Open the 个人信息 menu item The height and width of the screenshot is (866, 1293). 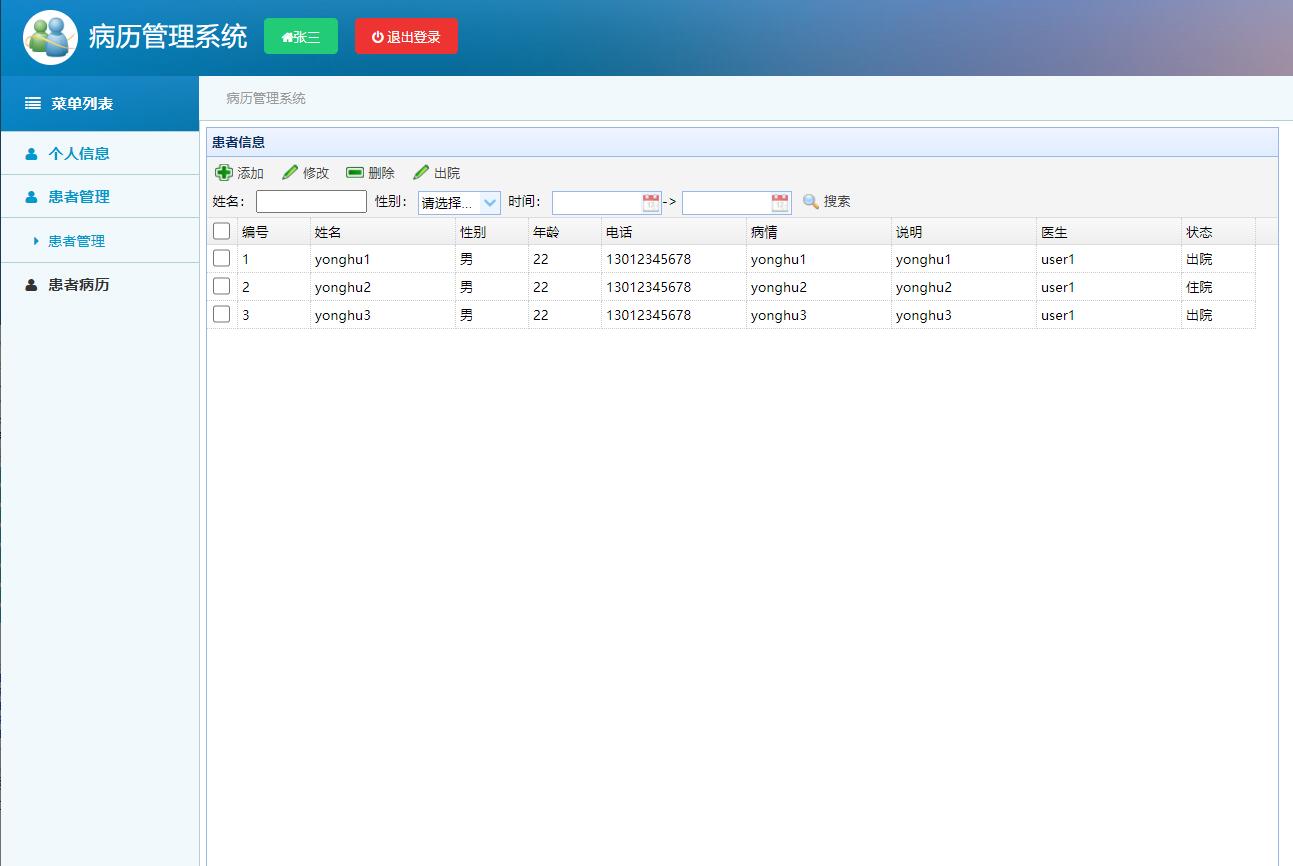click(79, 154)
